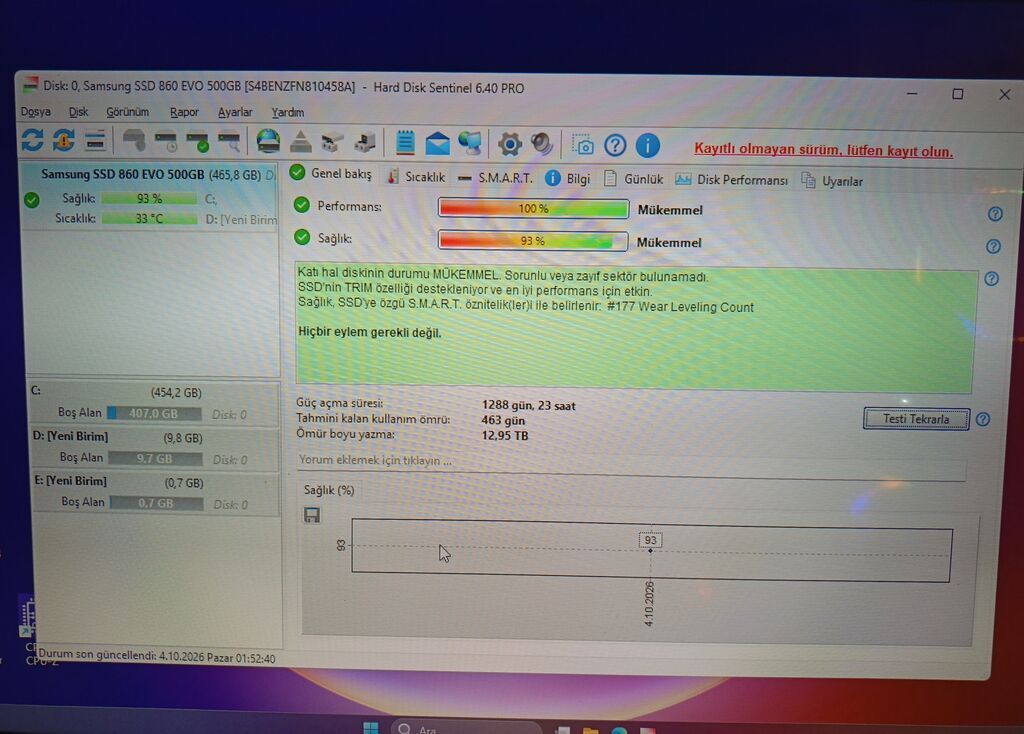Viewport: 1024px width, 734px height.
Task: Select the E: [Yeni Birim] partition row
Action: (156, 493)
